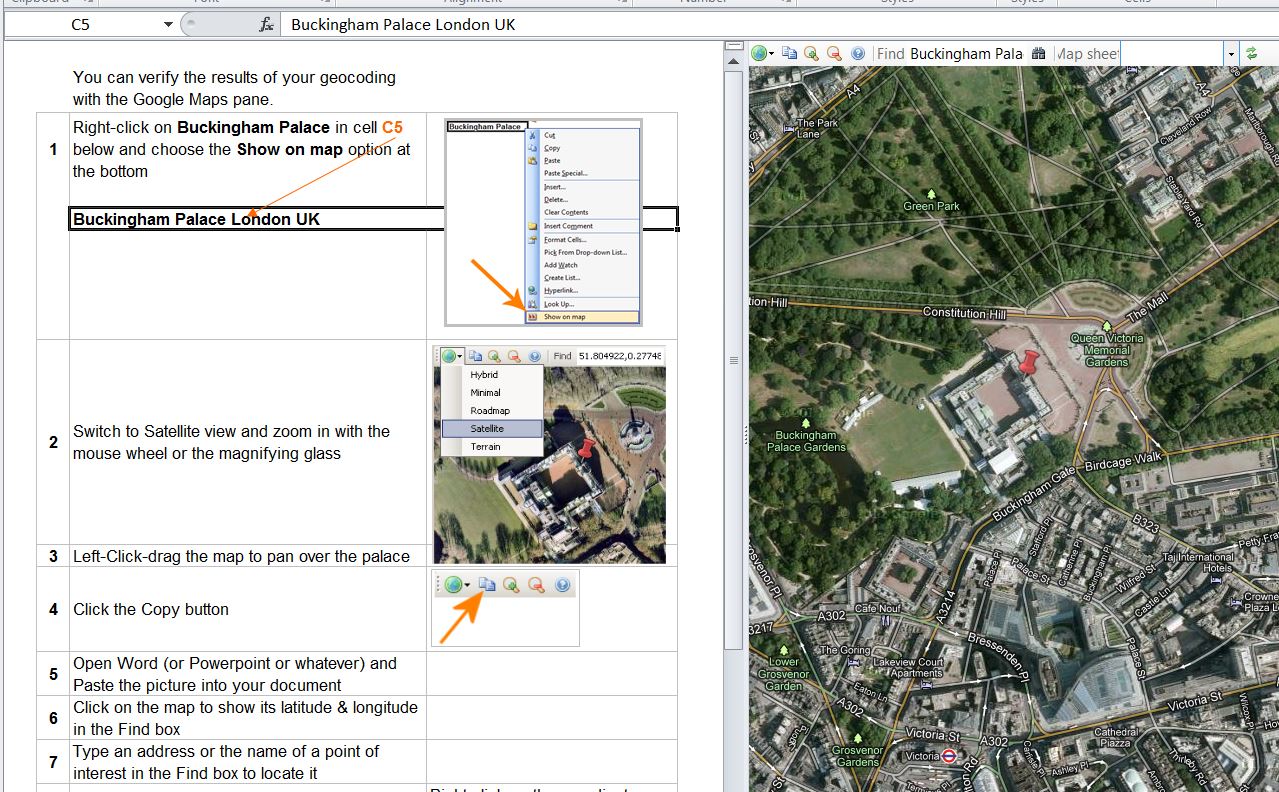This screenshot has width=1279, height=792.
Task: Zoom out with the red magnifier icon
Action: click(834, 54)
